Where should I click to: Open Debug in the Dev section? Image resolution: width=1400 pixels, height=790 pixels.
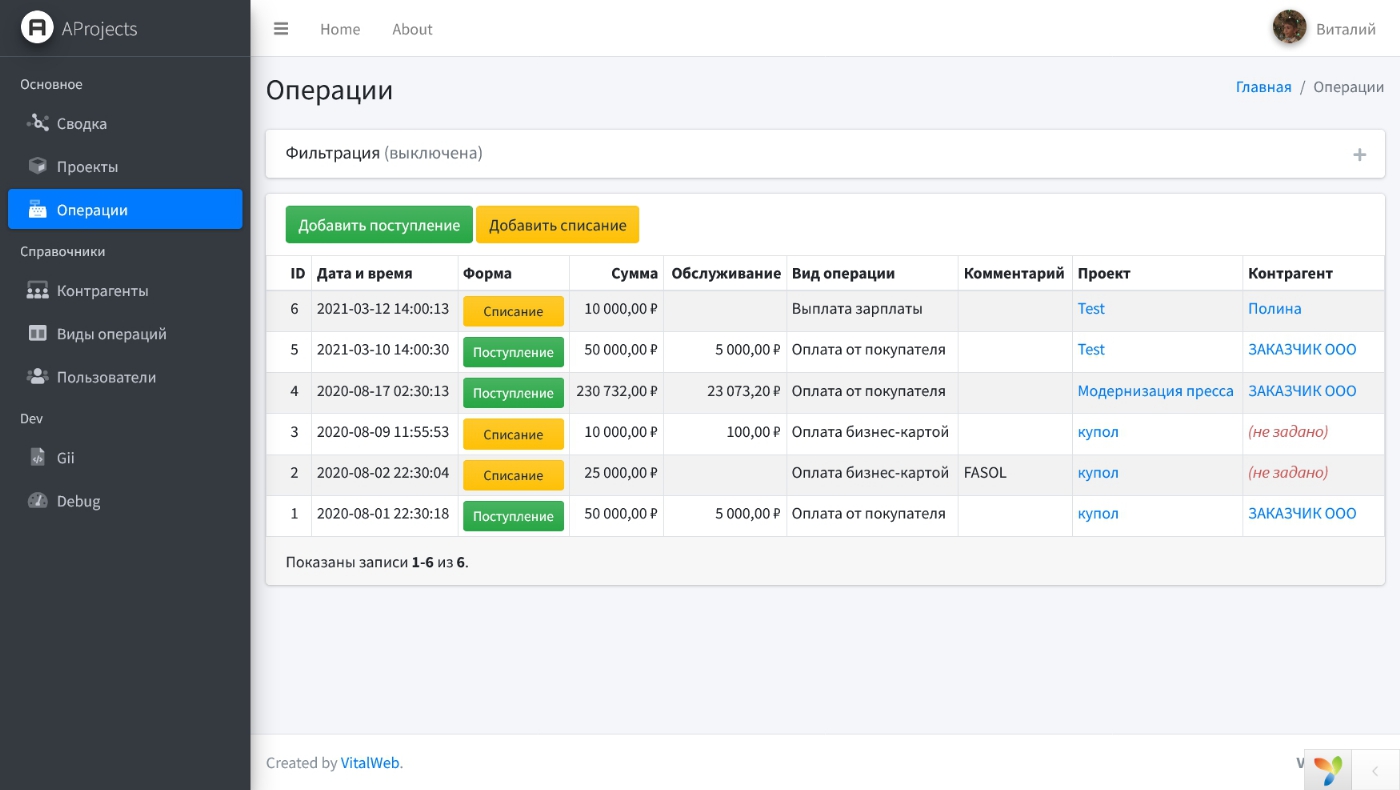(x=125, y=500)
